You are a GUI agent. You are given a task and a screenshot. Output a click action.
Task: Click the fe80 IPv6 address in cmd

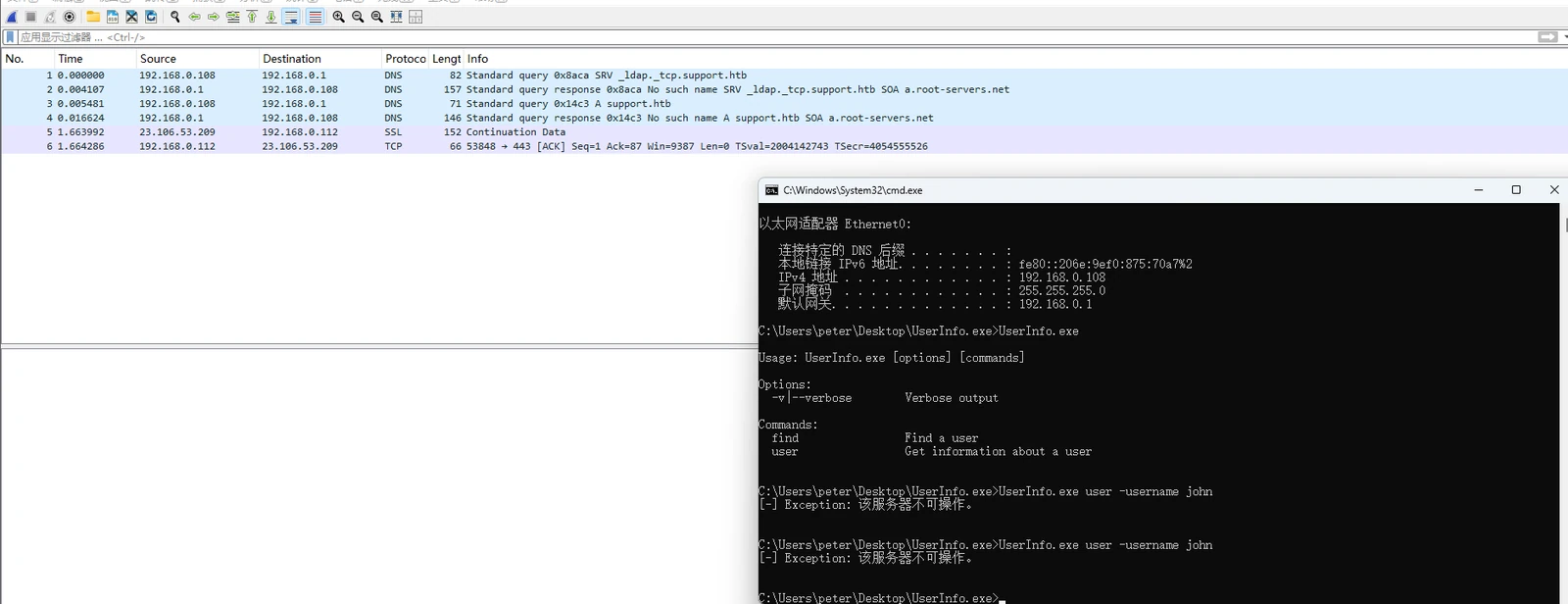[1105, 265]
